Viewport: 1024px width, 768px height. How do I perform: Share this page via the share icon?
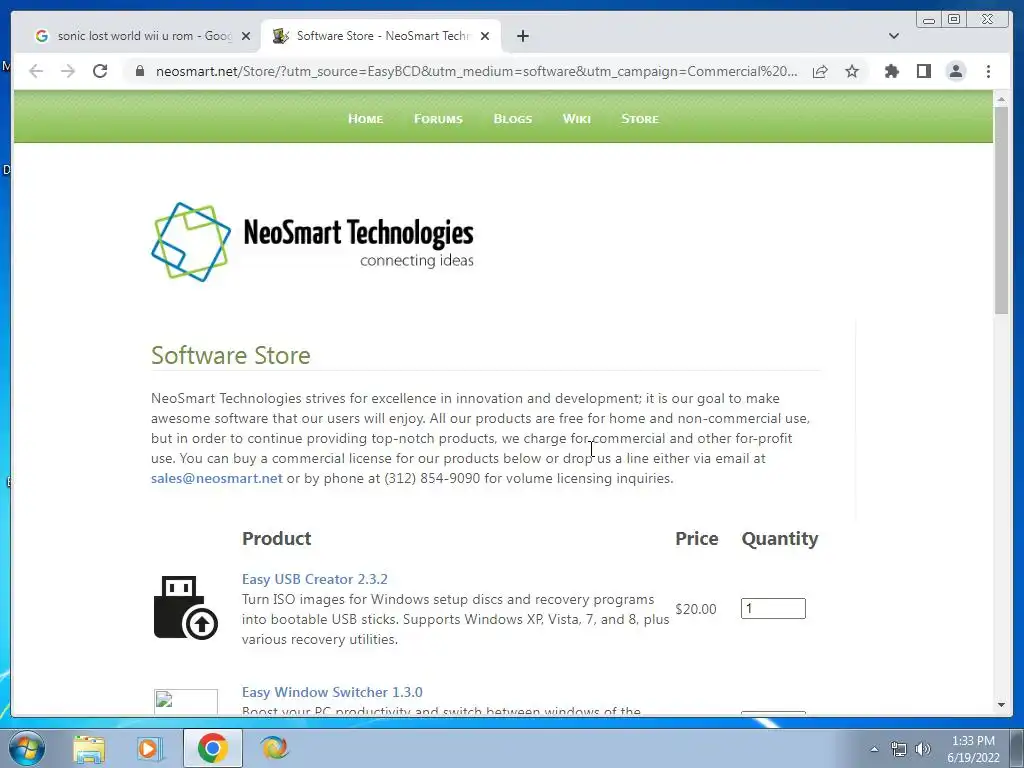[820, 71]
